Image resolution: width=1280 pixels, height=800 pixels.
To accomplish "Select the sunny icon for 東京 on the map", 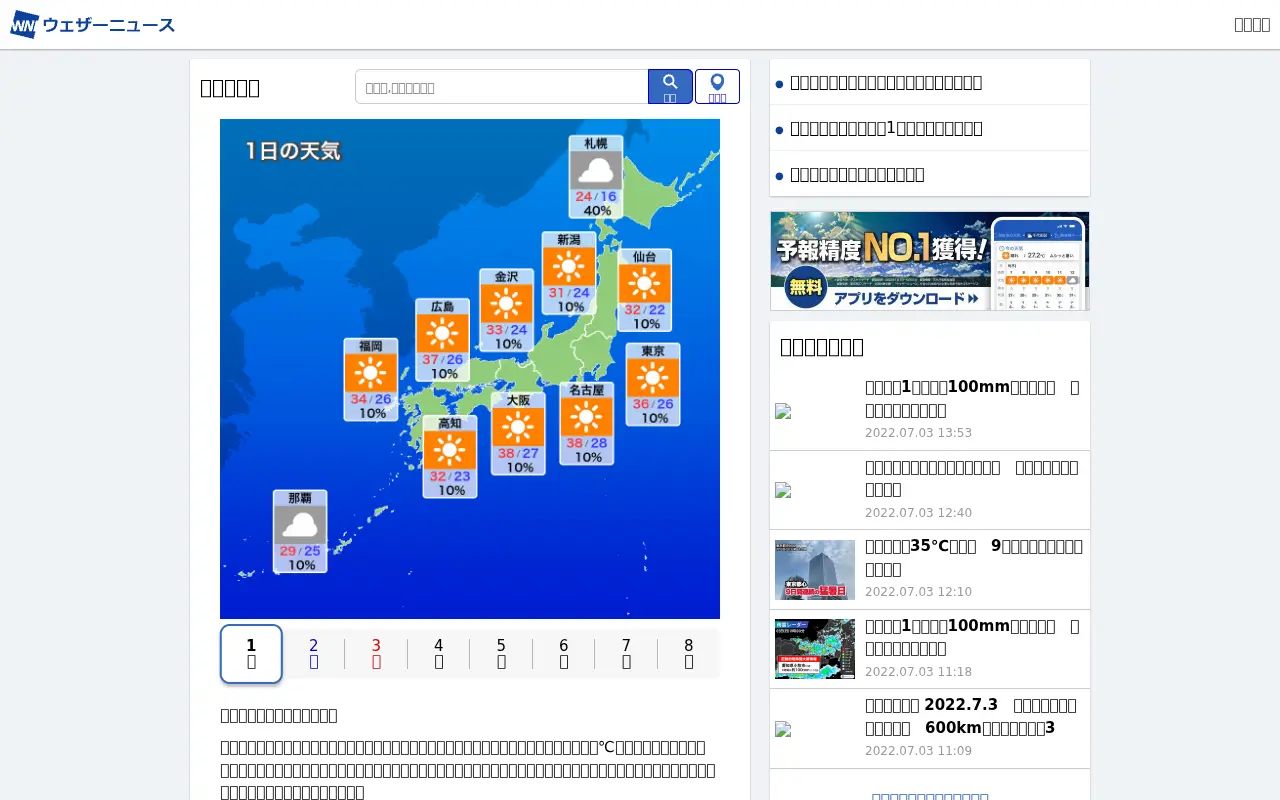I will coord(653,378).
